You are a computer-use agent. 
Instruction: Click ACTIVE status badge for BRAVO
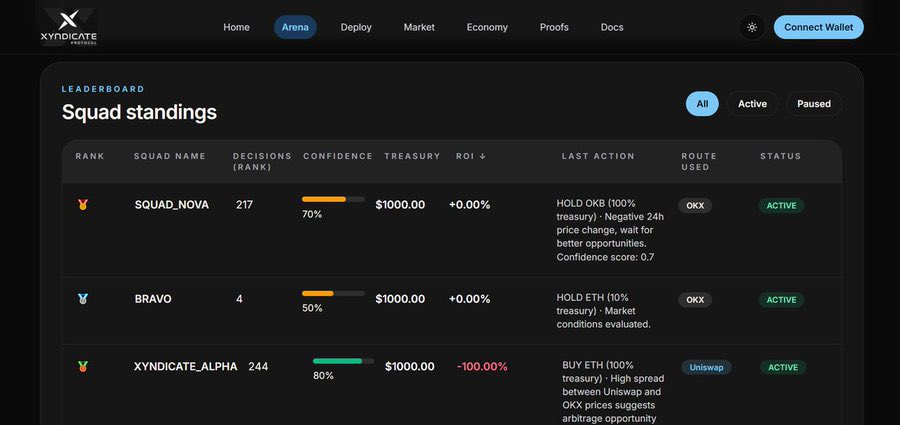point(782,300)
